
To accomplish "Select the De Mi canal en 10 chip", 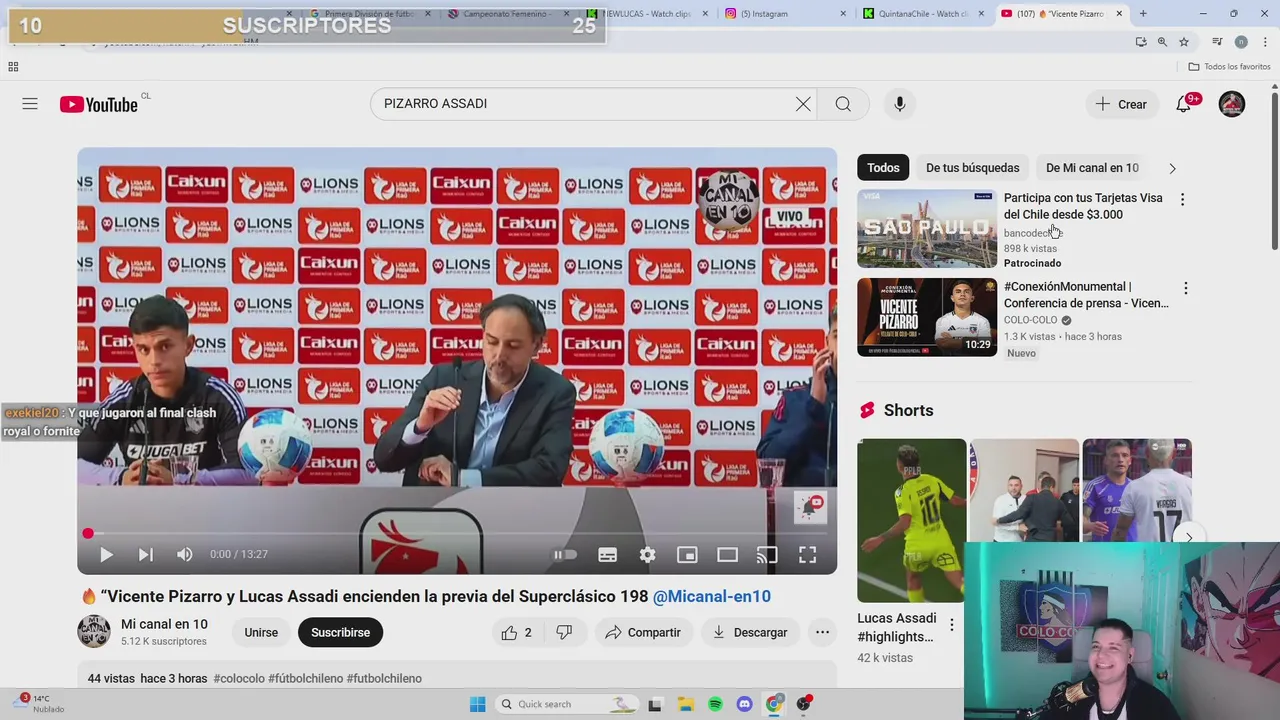I will pyautogui.click(x=1092, y=168).
